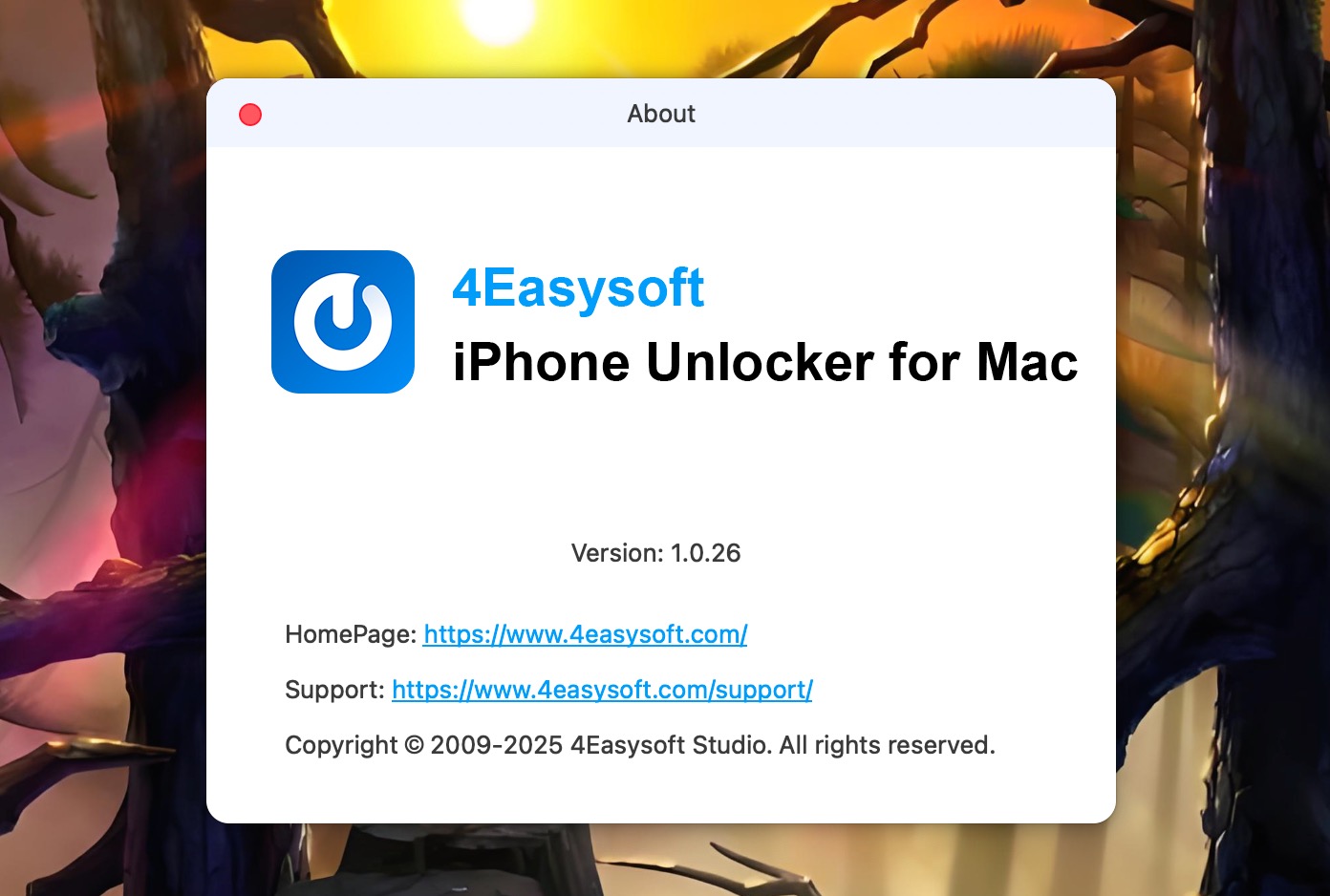Click the Copyright 2009-2025 text line
Viewport: 1330px width, 896px height.
pyautogui.click(x=640, y=745)
